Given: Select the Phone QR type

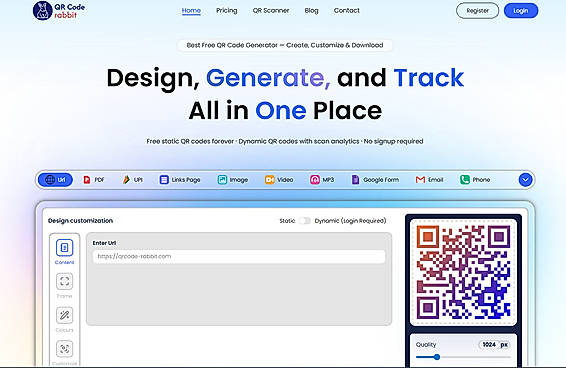Looking at the screenshot, I should [475, 179].
